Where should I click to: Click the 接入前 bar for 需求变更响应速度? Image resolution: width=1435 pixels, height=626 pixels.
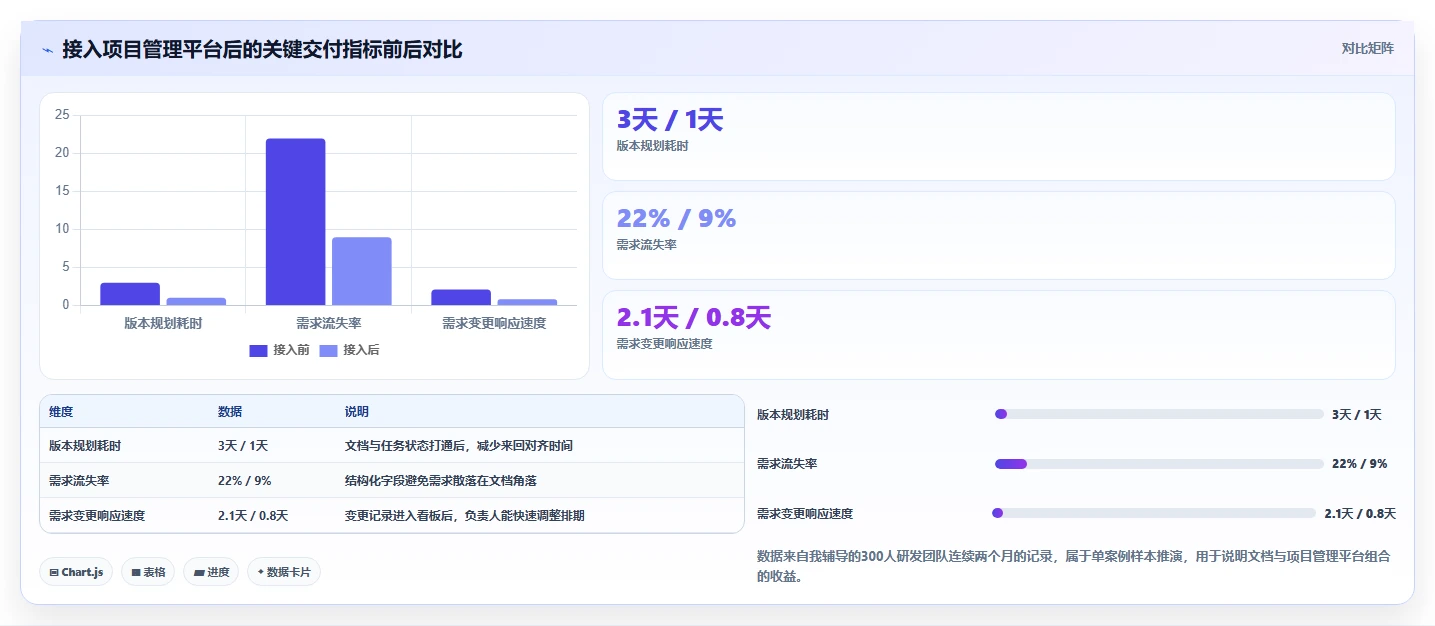(461, 297)
